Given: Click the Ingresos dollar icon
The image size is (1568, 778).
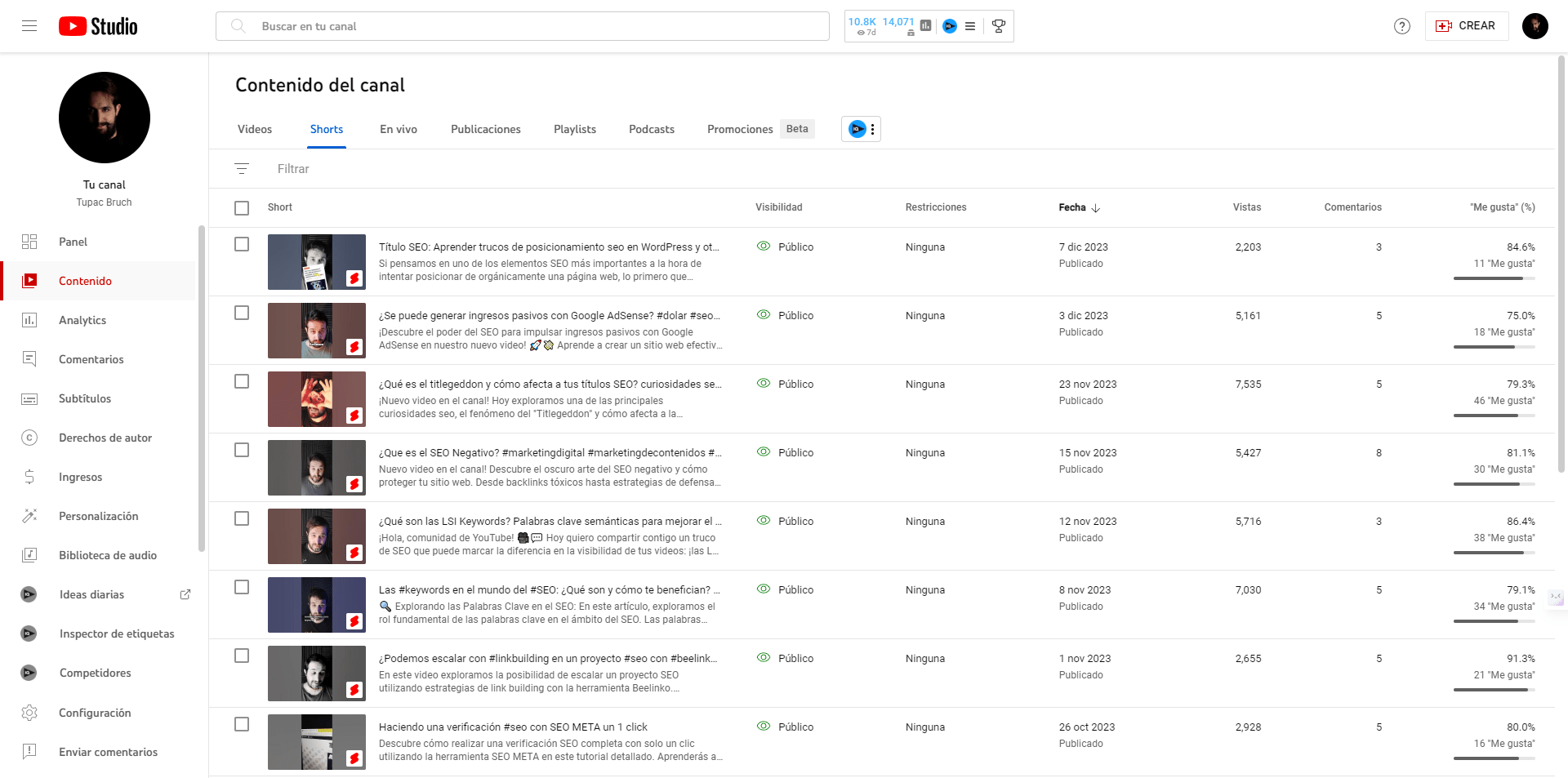Looking at the screenshot, I should click(x=30, y=477).
